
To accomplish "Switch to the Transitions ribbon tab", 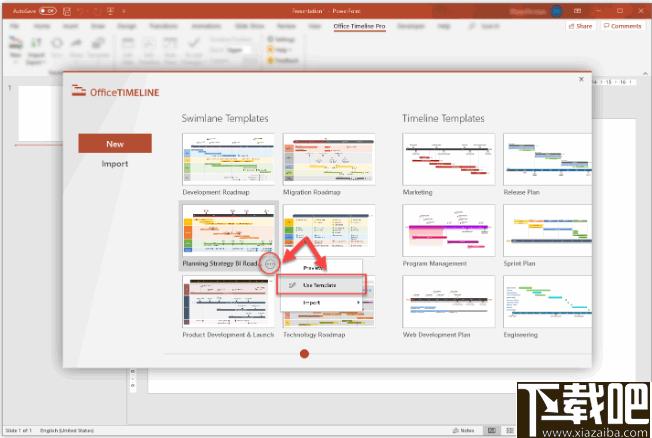I will tap(163, 26).
